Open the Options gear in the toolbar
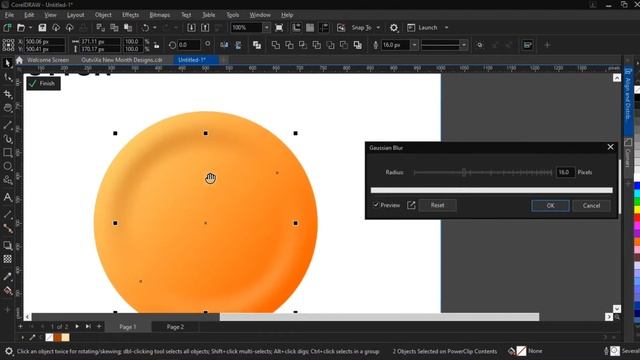This screenshot has height=360, width=640. (393, 28)
